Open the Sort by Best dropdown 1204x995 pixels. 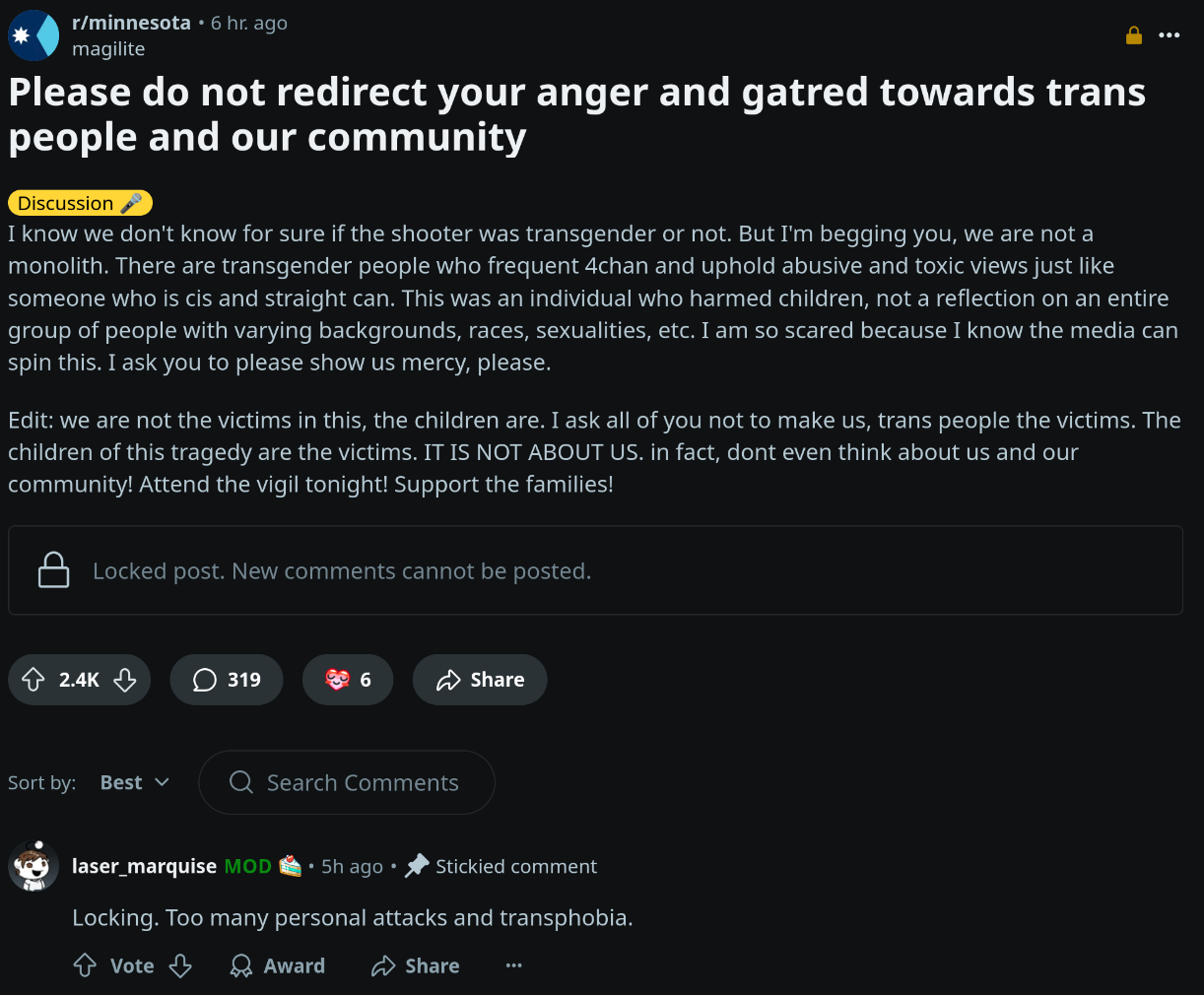[x=135, y=782]
